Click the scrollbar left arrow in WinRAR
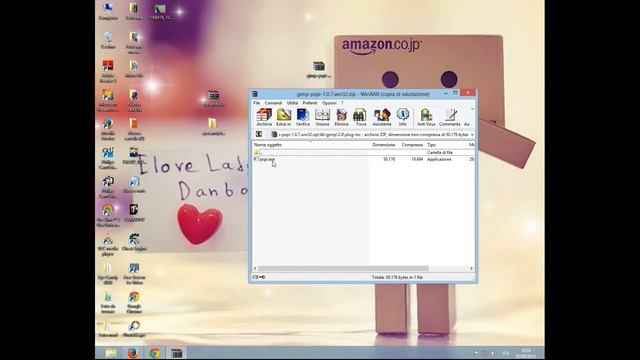The height and width of the screenshot is (360, 640). 255,268
